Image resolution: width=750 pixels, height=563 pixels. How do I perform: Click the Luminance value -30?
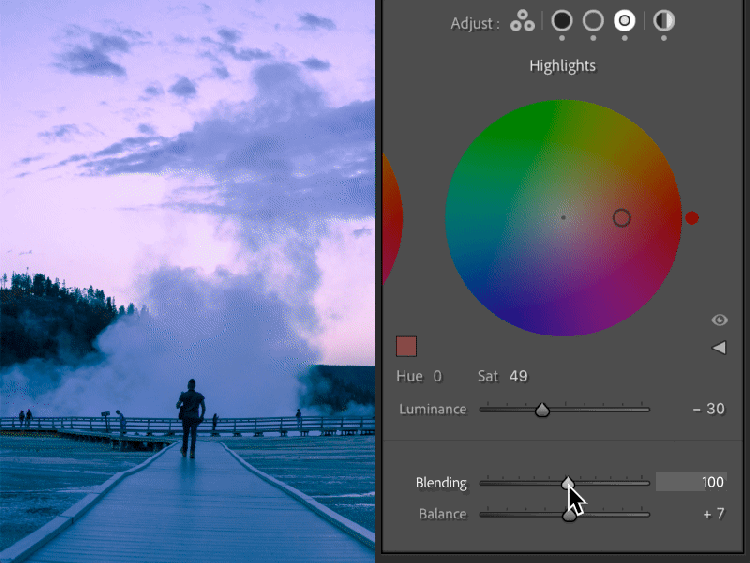pos(708,409)
